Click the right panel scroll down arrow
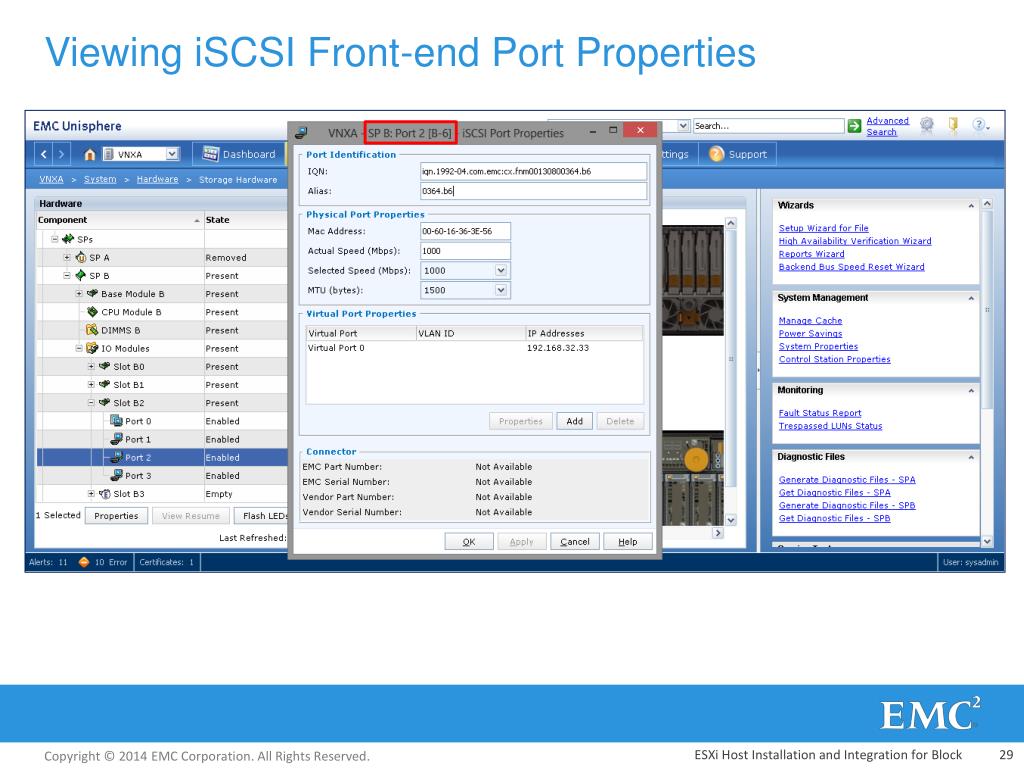Image resolution: width=1024 pixels, height=768 pixels. pos(987,541)
